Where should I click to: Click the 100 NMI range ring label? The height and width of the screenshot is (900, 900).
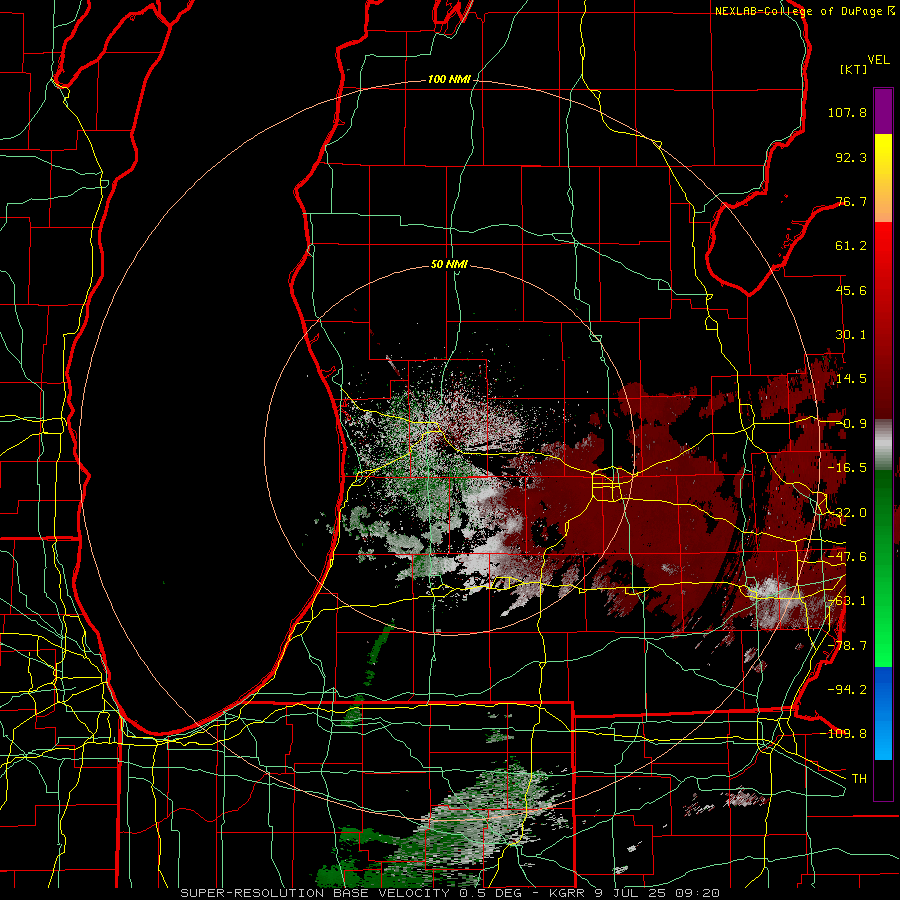pyautogui.click(x=449, y=79)
